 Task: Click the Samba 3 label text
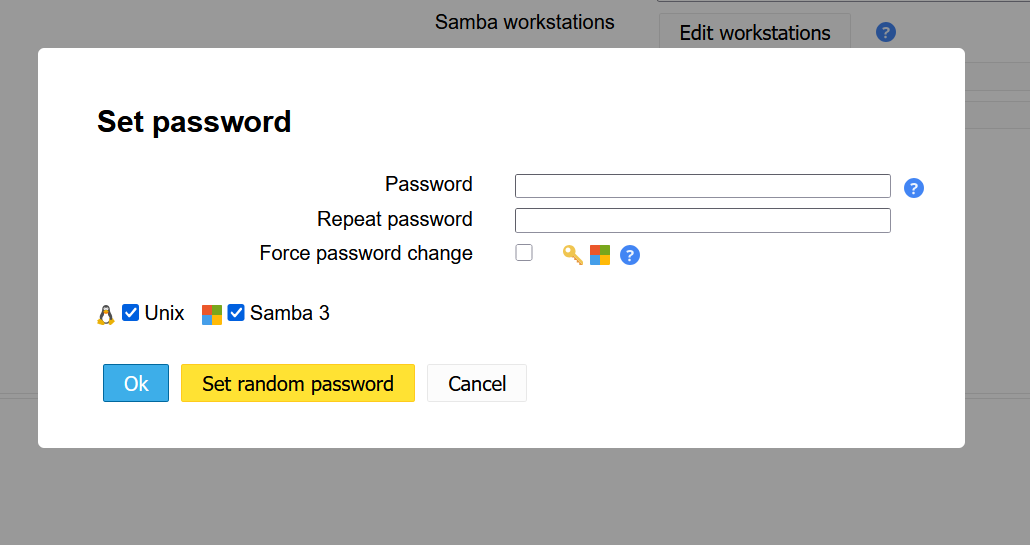(290, 313)
